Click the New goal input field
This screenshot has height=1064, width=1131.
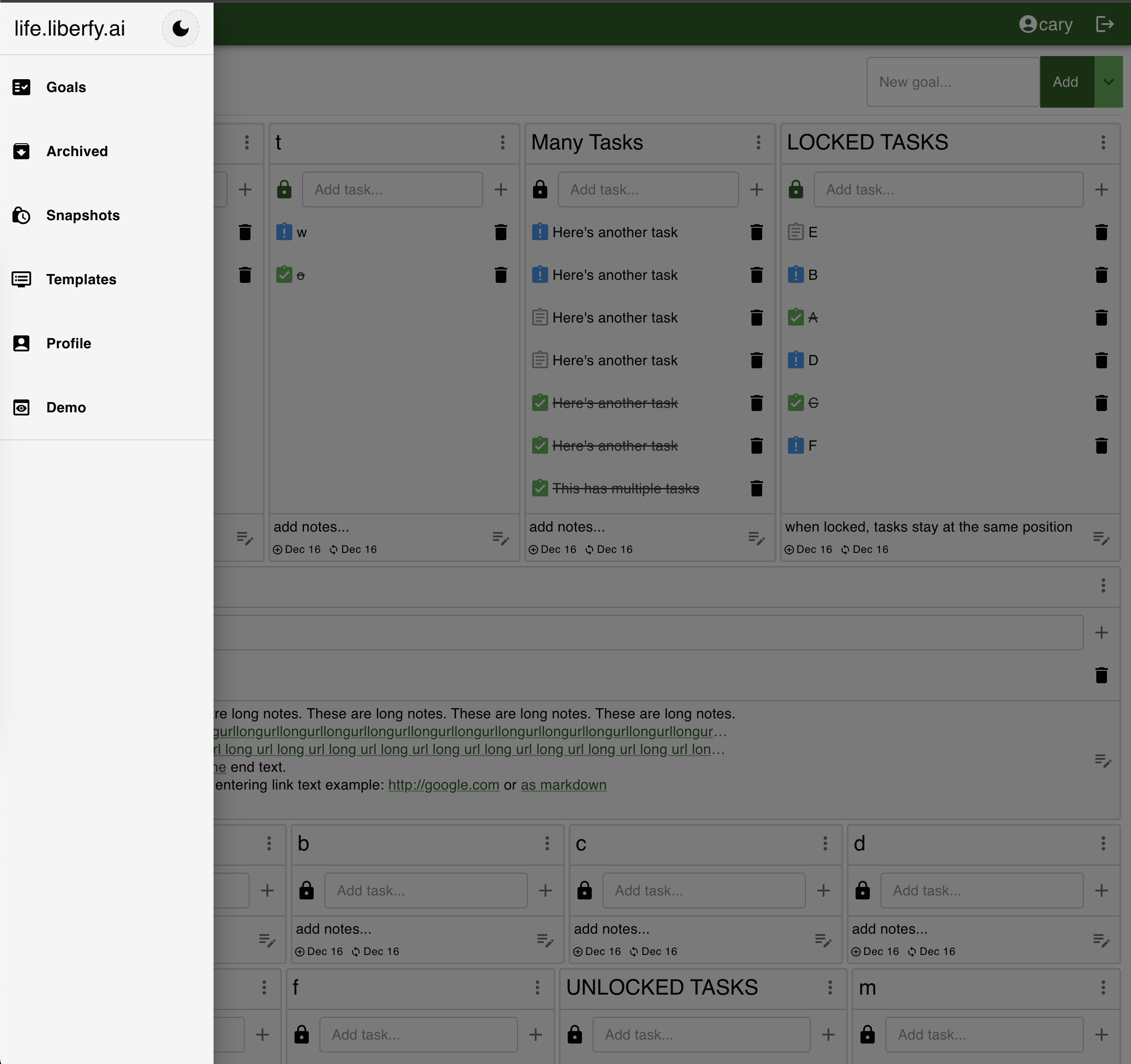click(952, 82)
